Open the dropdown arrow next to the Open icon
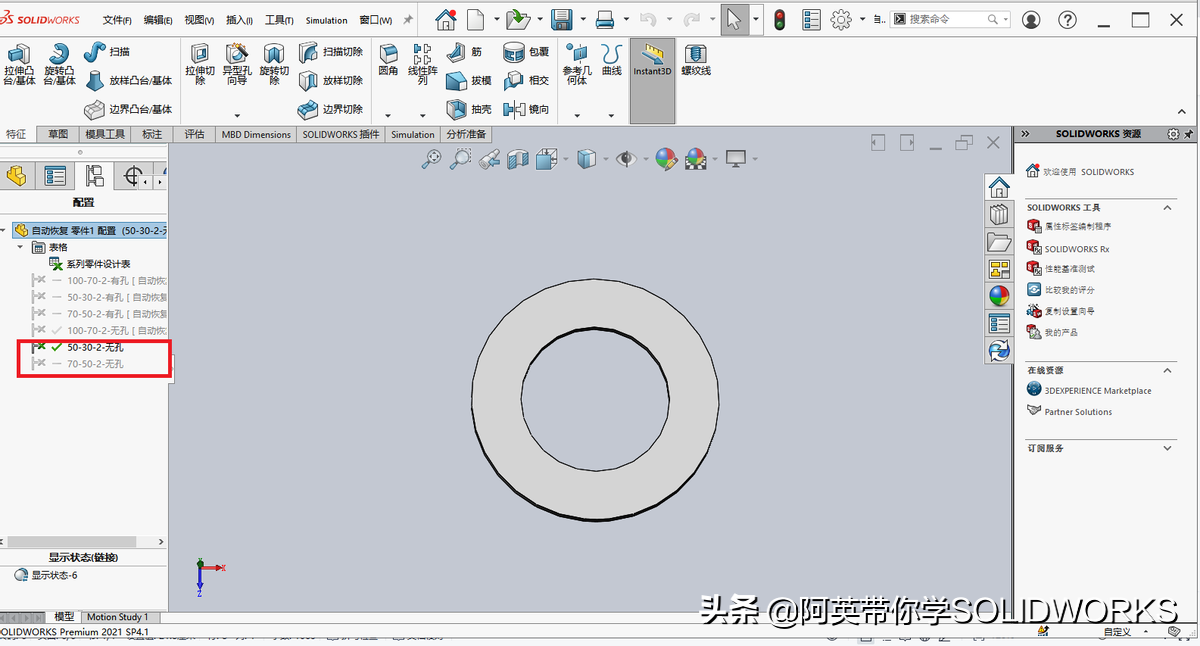The image size is (1200, 646). tap(540, 19)
